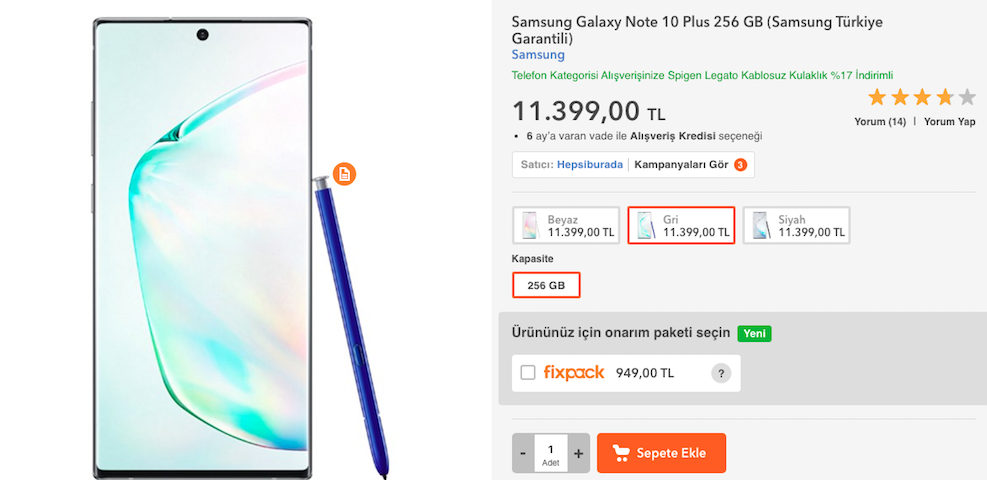Click the orange document icon beside the phone
Viewport: 987px width, 480px height.
coord(344,174)
